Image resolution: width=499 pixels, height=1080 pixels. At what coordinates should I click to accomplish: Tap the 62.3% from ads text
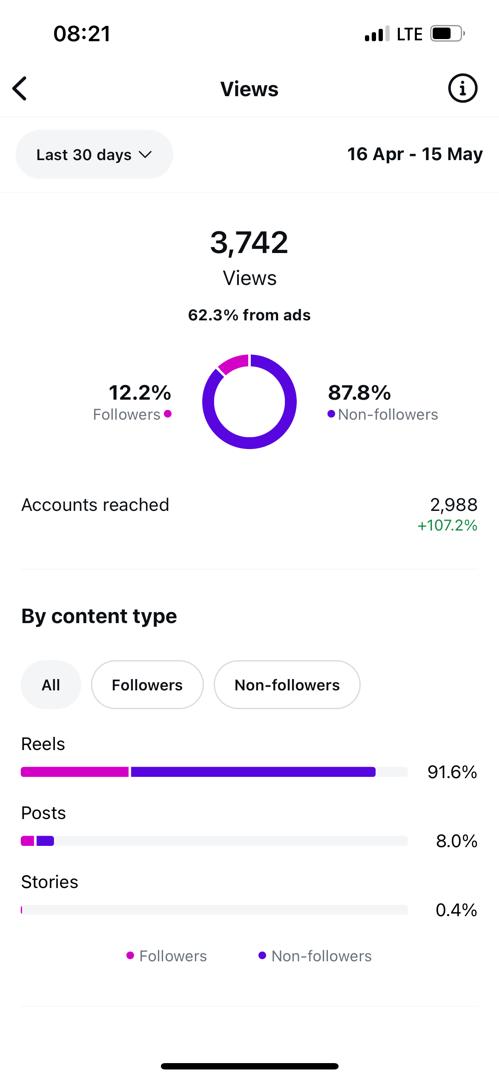(x=250, y=315)
